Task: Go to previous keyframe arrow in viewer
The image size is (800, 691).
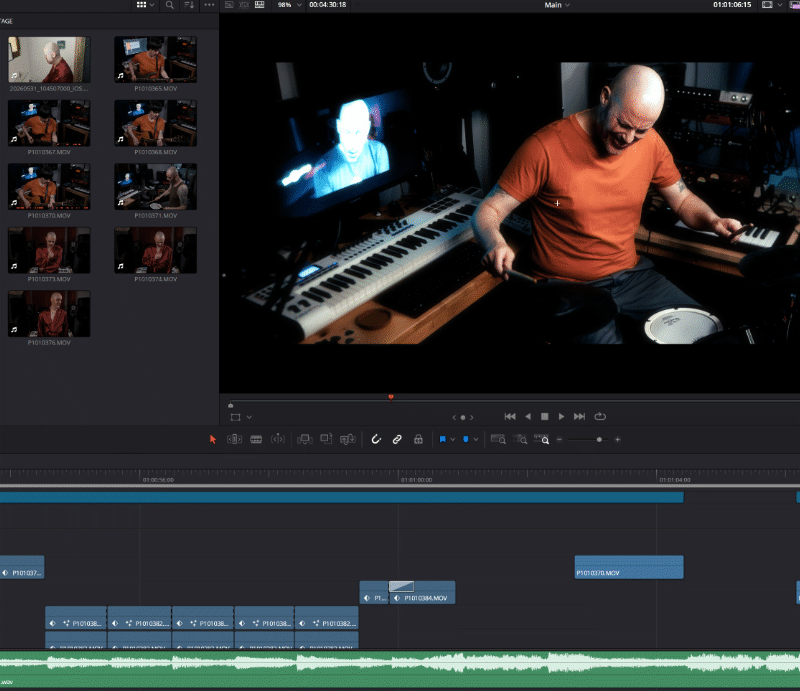Action: [454, 417]
